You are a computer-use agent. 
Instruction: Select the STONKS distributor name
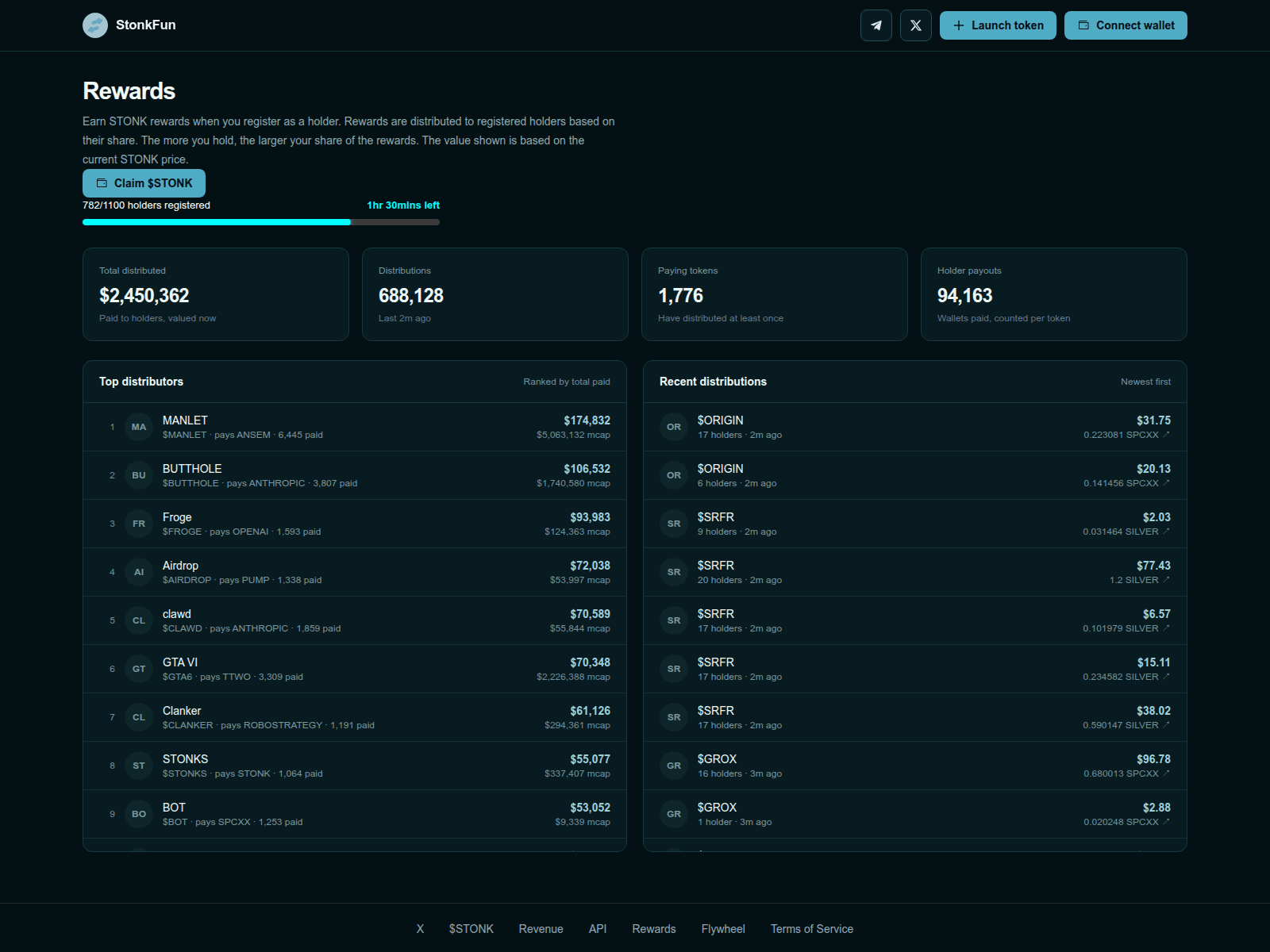point(185,759)
